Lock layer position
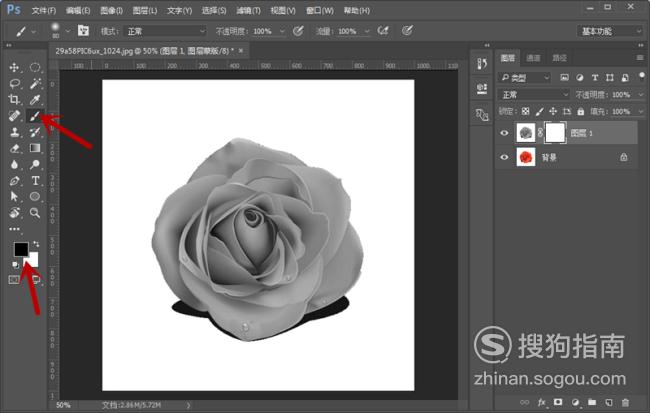The image size is (650, 413). coord(553,112)
